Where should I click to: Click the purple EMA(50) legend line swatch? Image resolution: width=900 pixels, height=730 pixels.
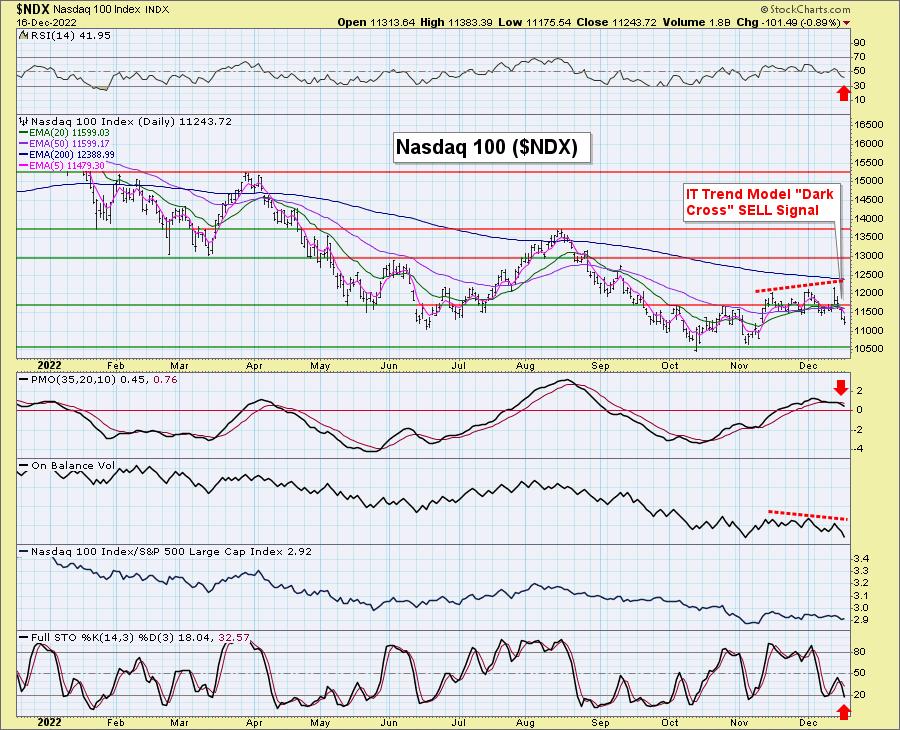point(25,143)
